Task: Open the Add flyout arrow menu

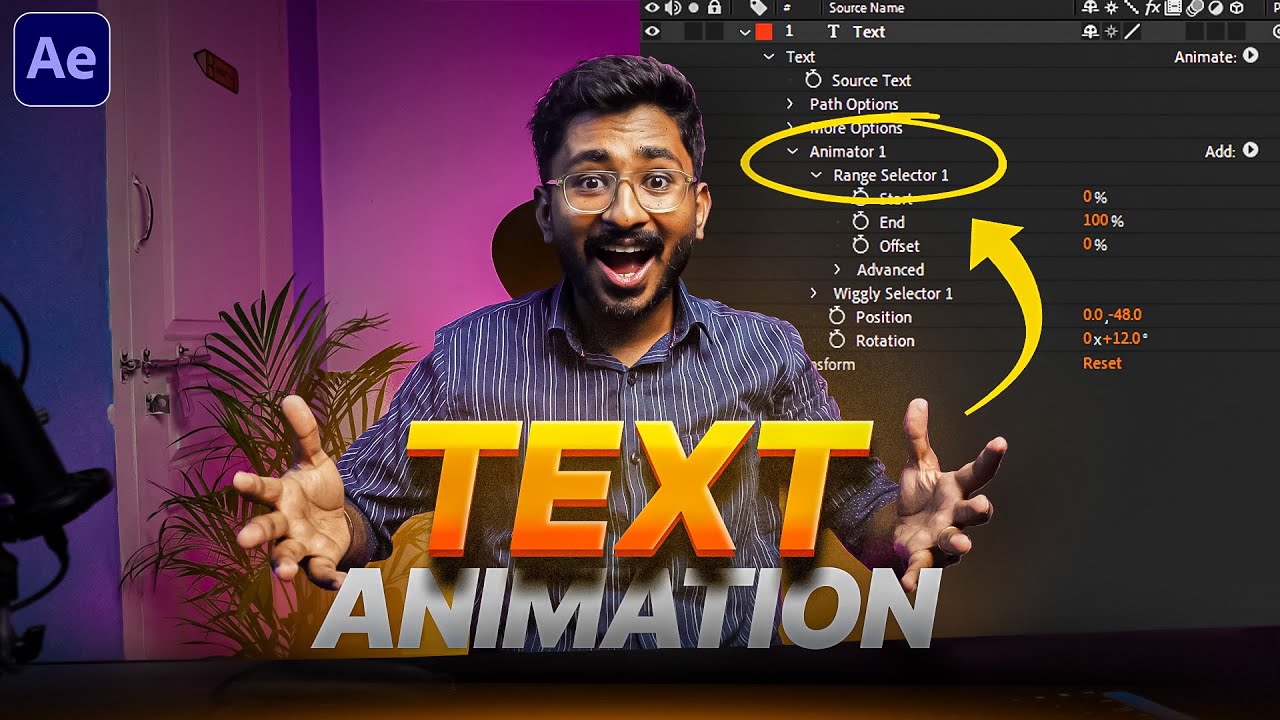Action: tap(1250, 151)
